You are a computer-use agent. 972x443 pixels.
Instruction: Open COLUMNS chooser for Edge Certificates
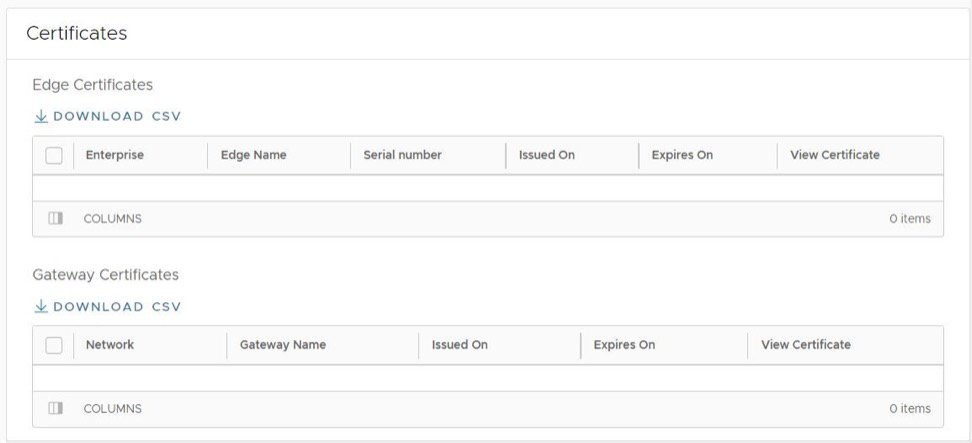pos(112,220)
